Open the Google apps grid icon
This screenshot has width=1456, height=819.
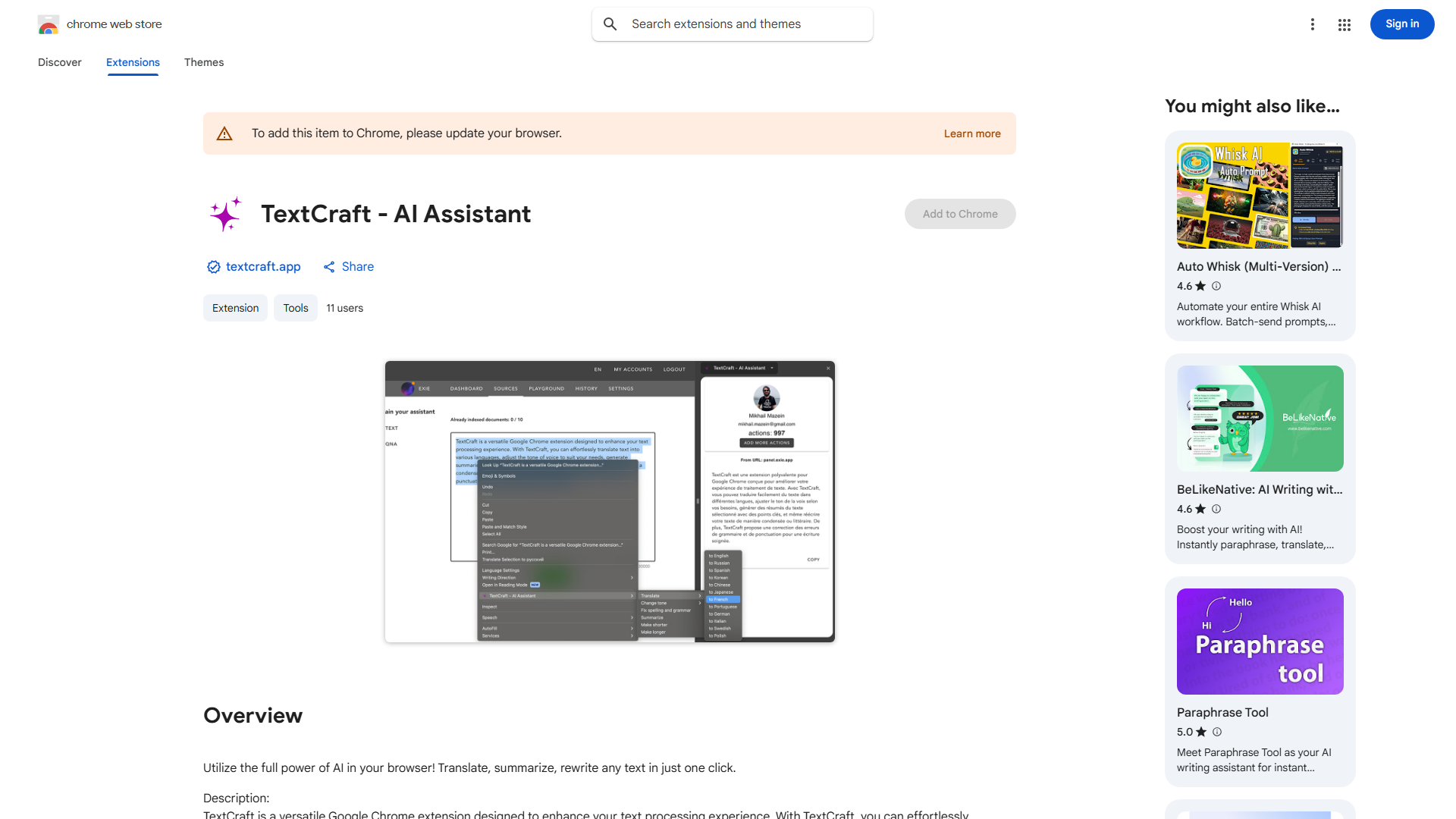click(x=1344, y=24)
